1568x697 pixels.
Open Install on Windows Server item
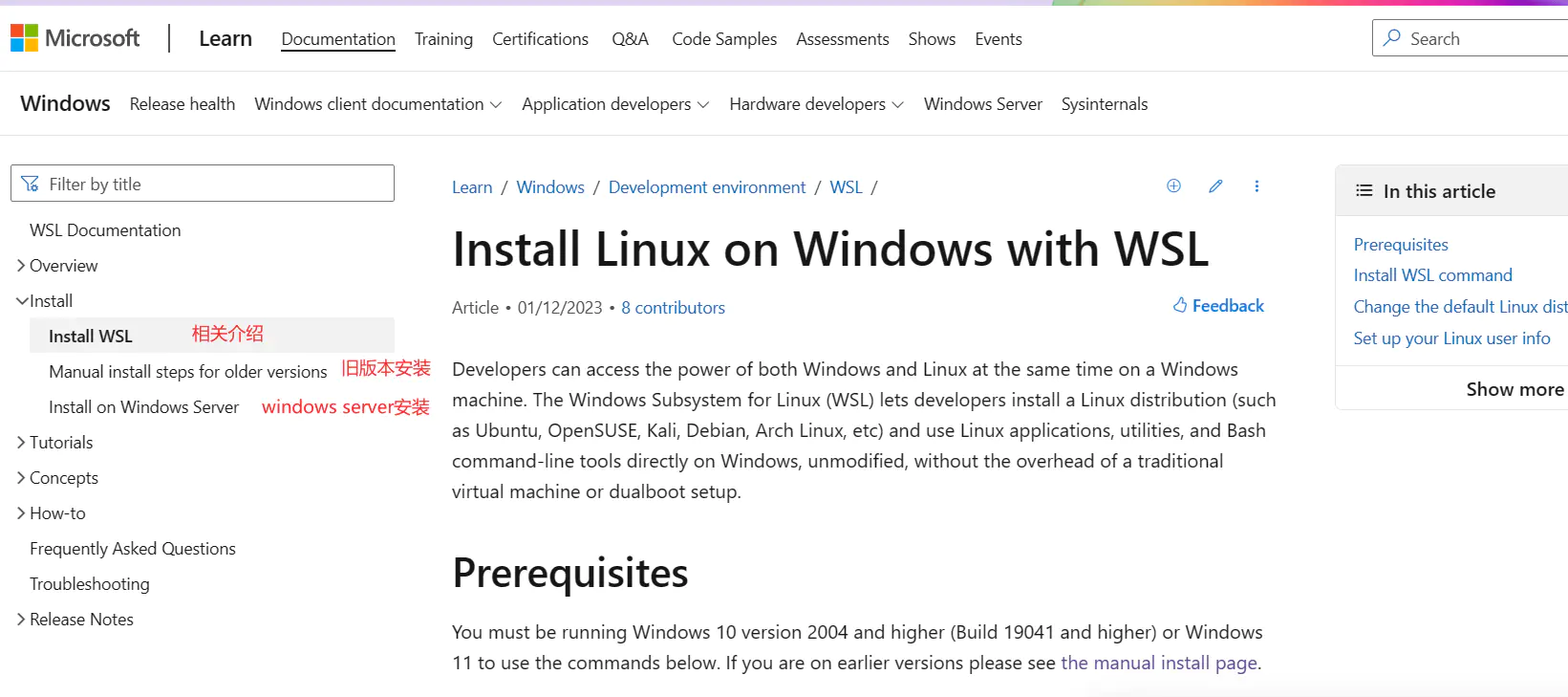pyautogui.click(x=144, y=407)
